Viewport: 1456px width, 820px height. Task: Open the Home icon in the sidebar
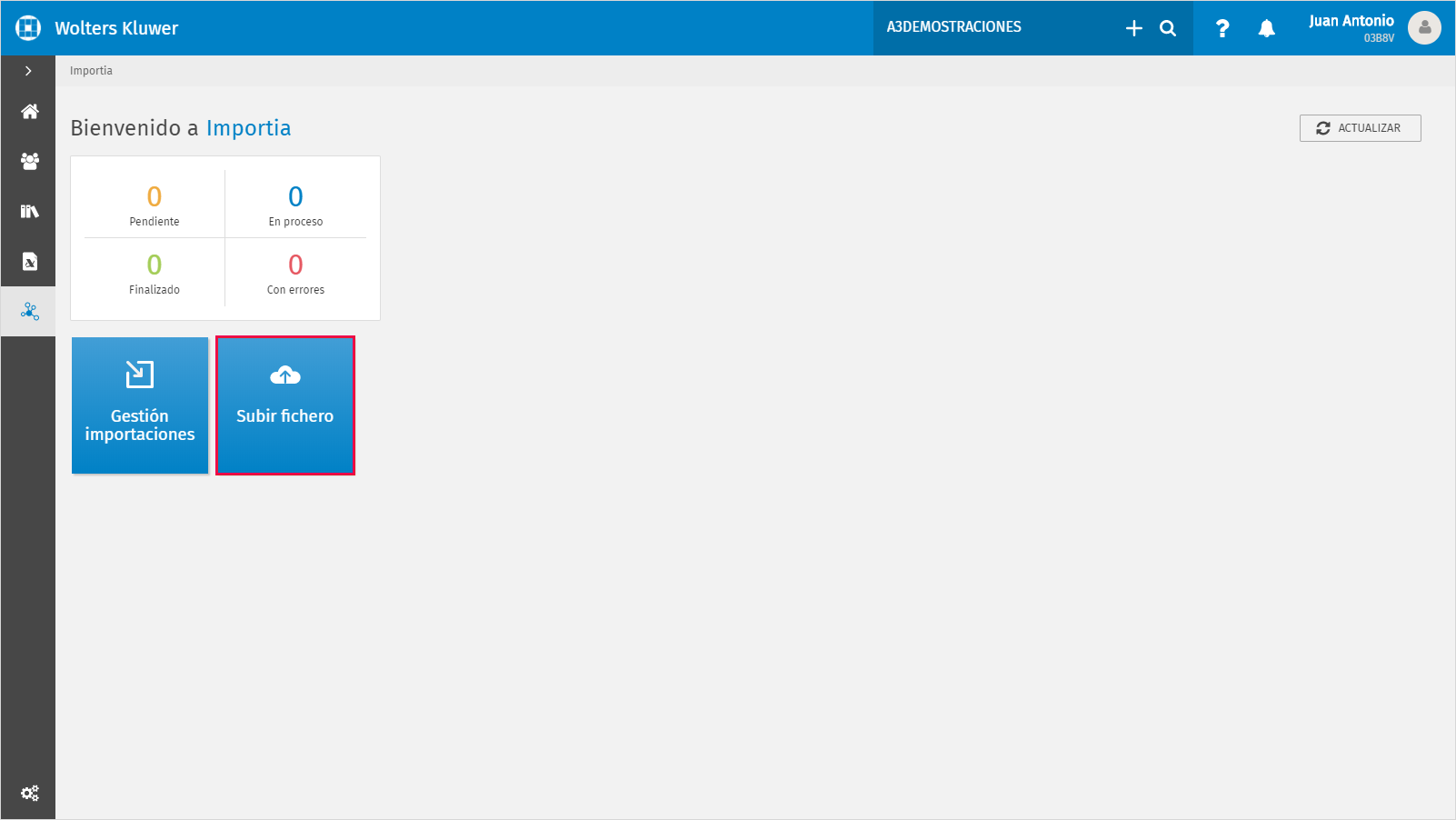(x=29, y=112)
